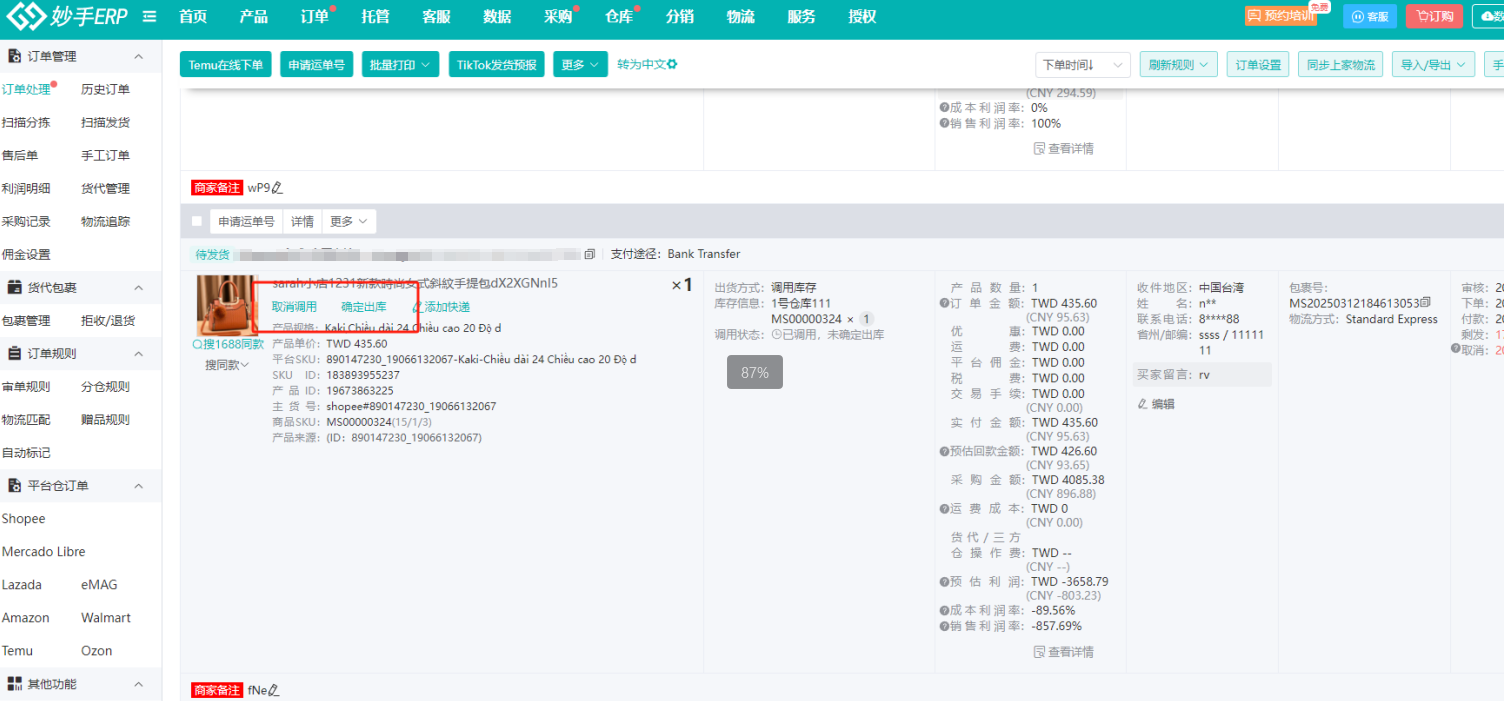
Task: Open the 下单时间 sort dropdown
Action: [1082, 65]
